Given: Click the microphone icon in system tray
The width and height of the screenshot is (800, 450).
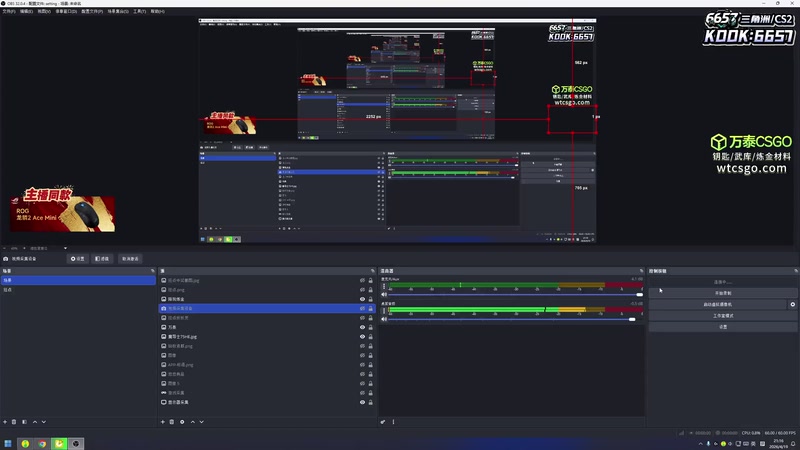Looking at the screenshot, I should (x=708, y=444).
